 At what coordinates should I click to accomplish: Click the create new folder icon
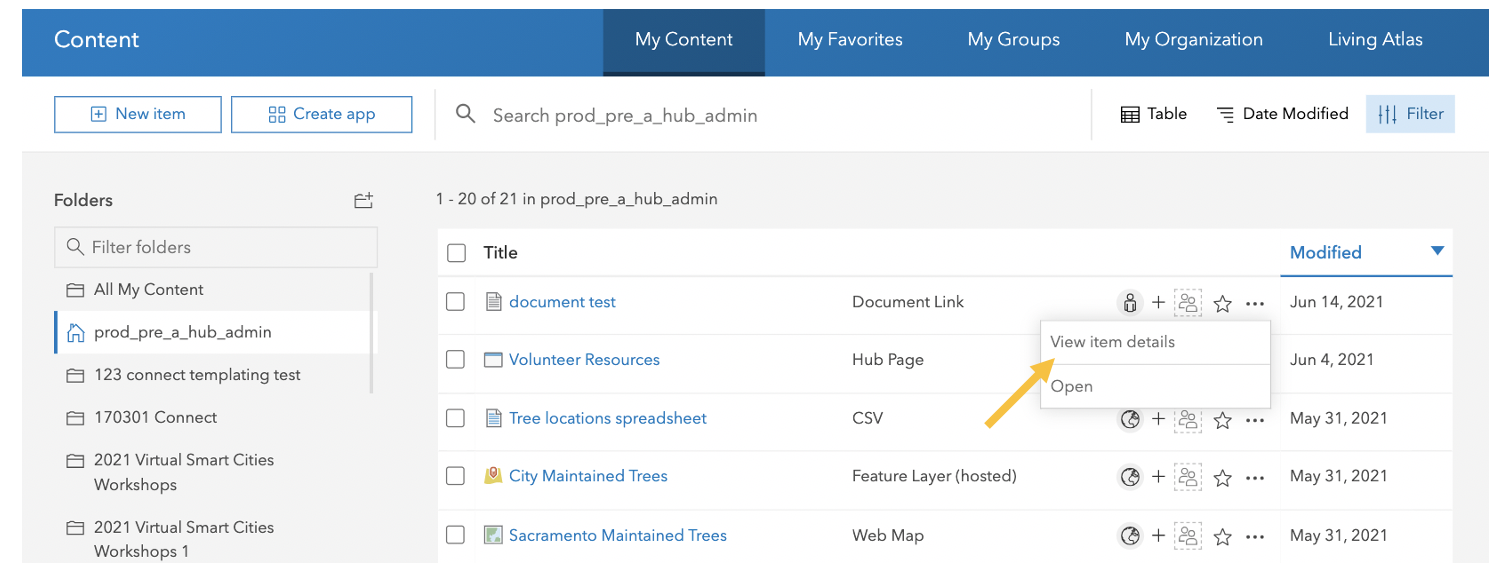(363, 200)
